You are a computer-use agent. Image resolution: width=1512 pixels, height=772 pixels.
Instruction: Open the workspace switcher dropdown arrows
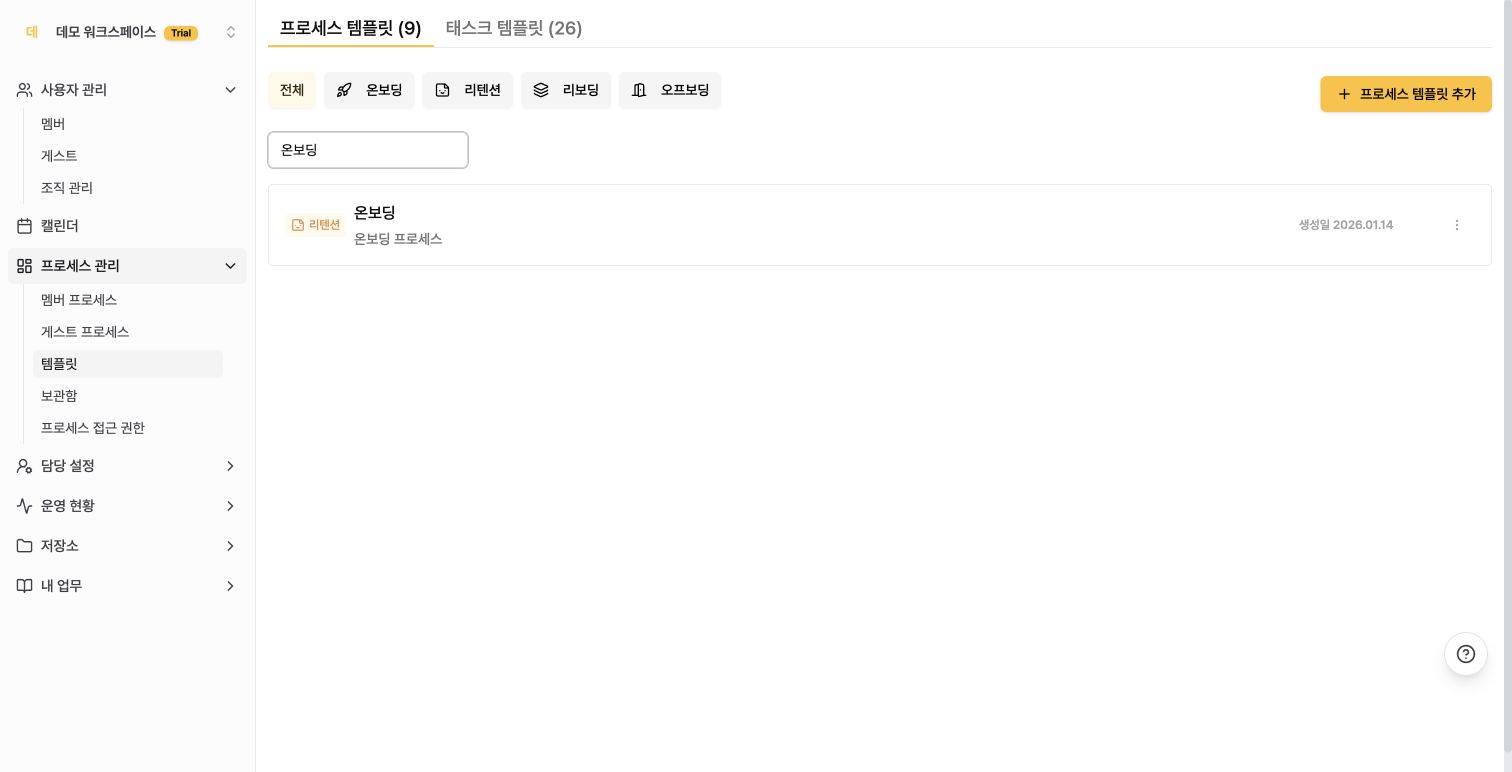(x=231, y=32)
